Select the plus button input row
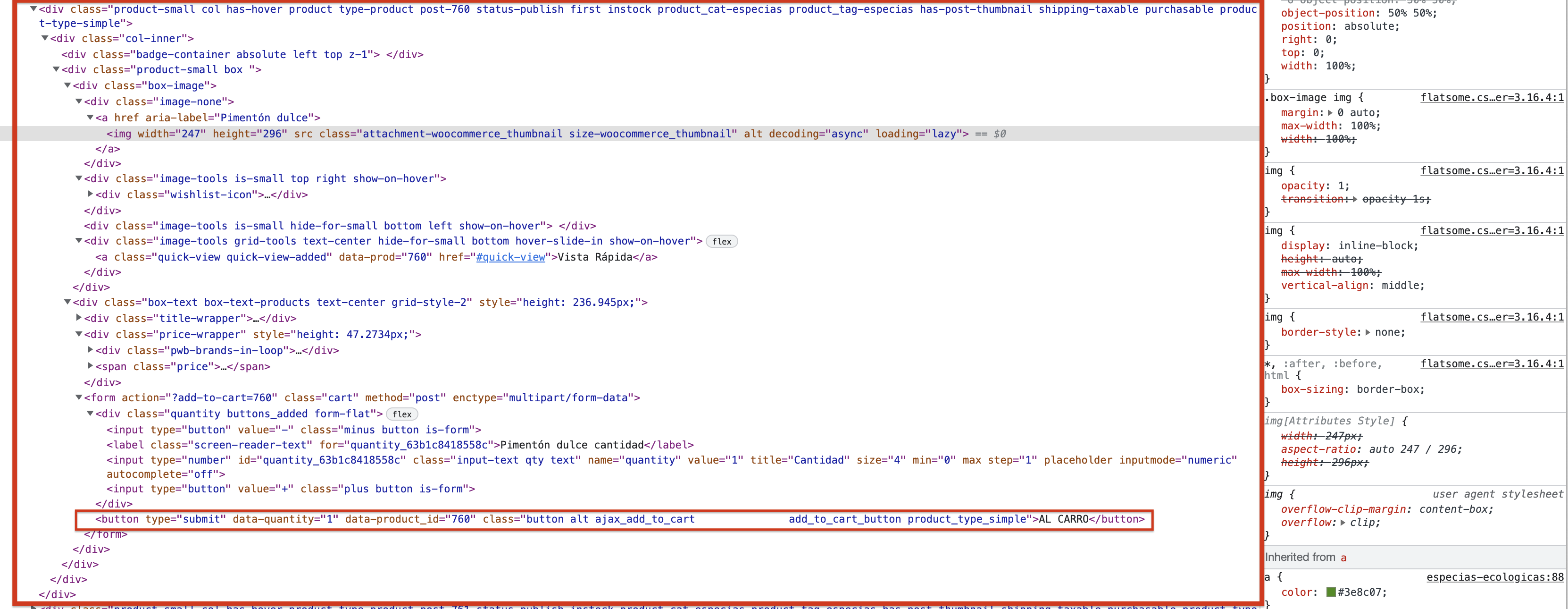The height and width of the screenshot is (609, 1568). coord(291,489)
